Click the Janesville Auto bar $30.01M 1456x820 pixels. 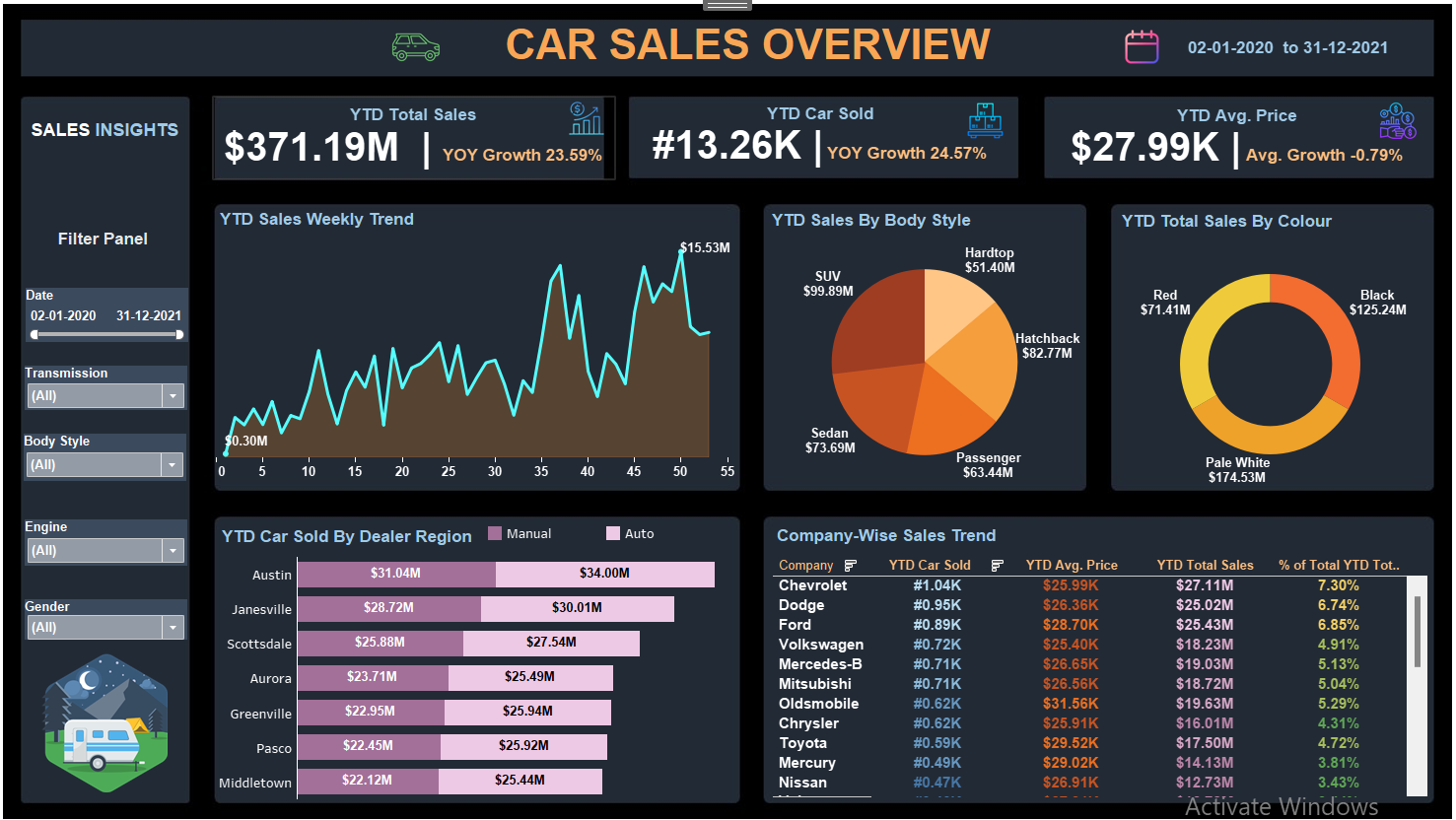[x=578, y=608]
